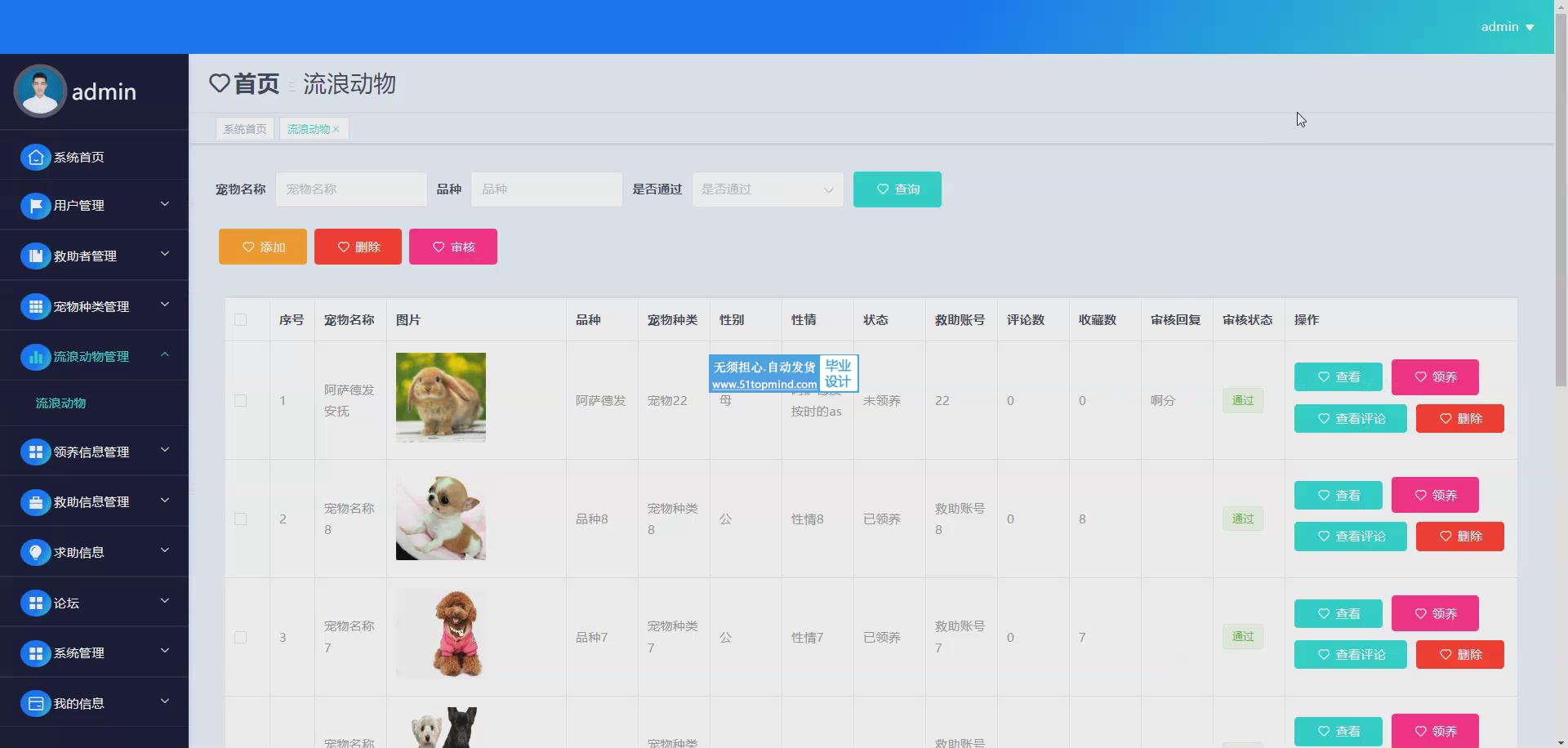Select the checkbox for row 3
The height and width of the screenshot is (748, 1568).
240,637
